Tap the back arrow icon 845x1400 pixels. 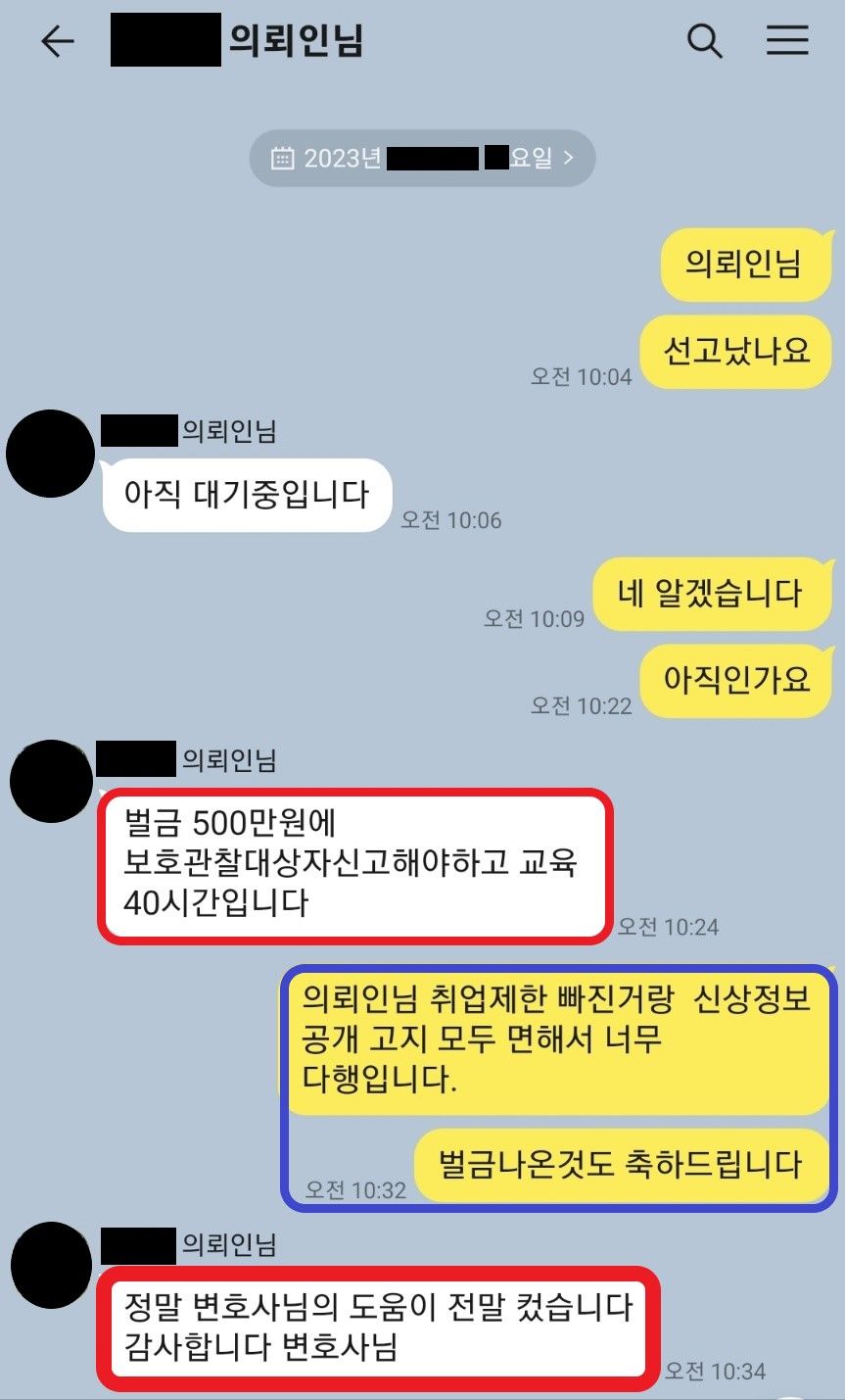(57, 41)
